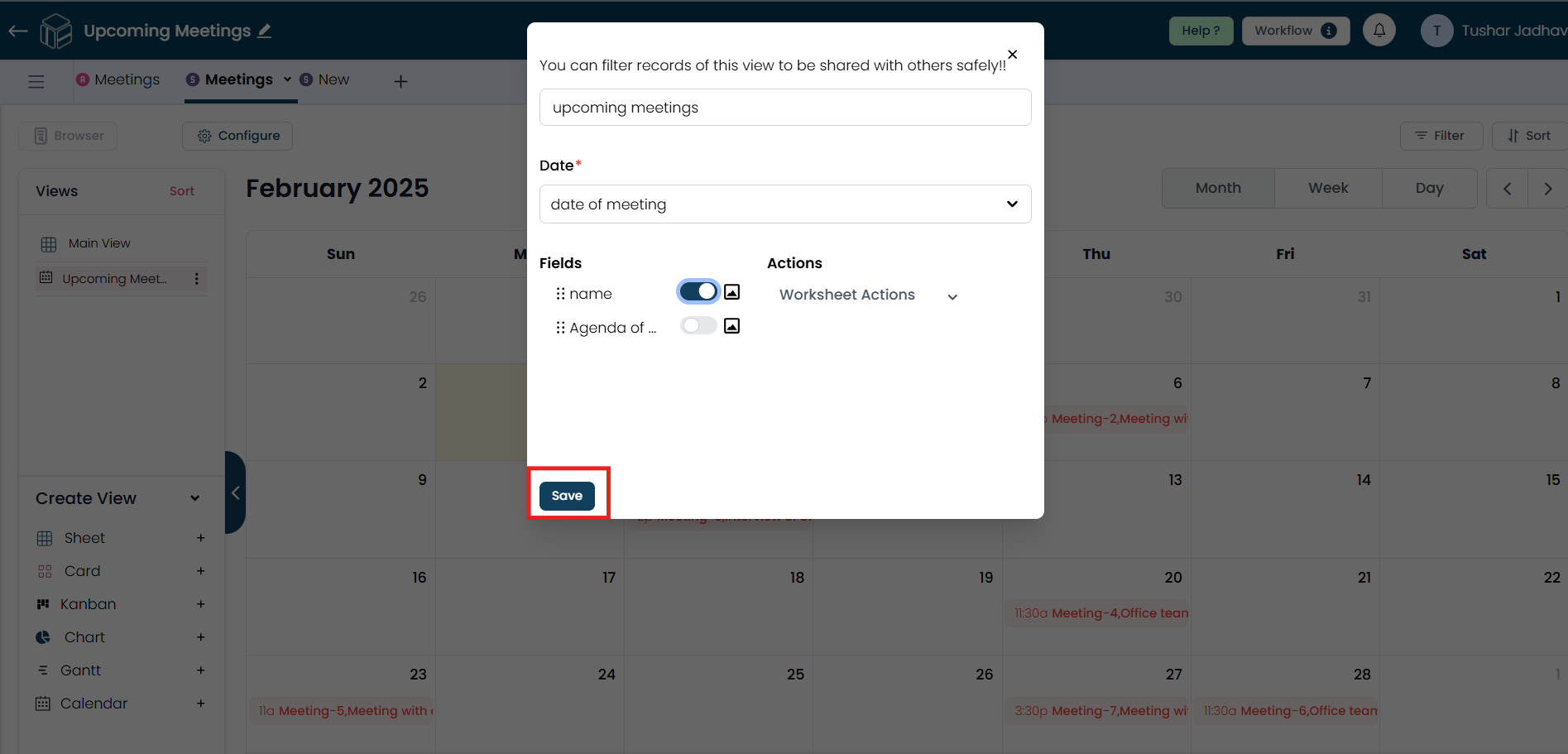Click plus icon to add new tab
This screenshot has width=1568, height=754.
coord(400,81)
